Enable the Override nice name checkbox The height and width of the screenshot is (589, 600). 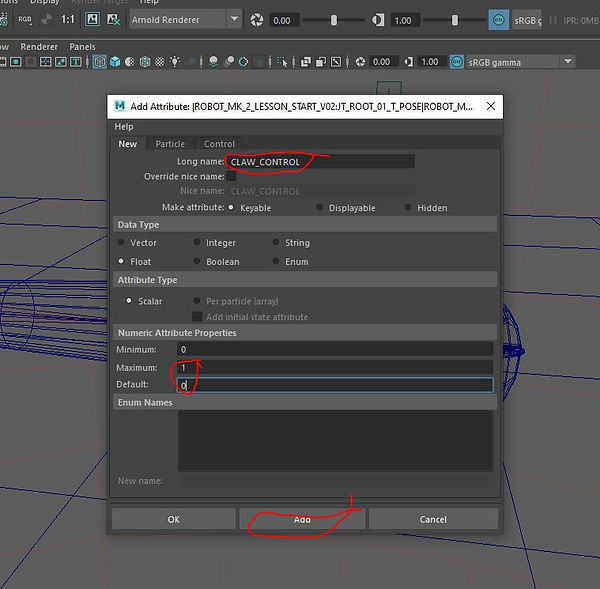click(x=231, y=176)
